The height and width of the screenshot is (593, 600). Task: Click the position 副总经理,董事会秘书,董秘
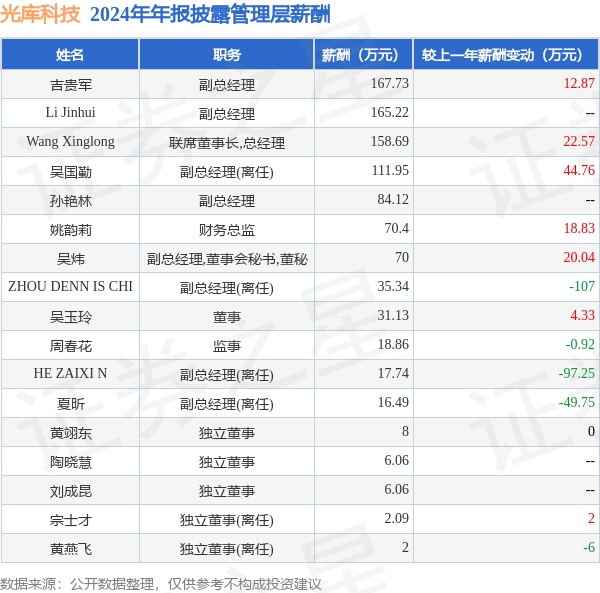227,259
